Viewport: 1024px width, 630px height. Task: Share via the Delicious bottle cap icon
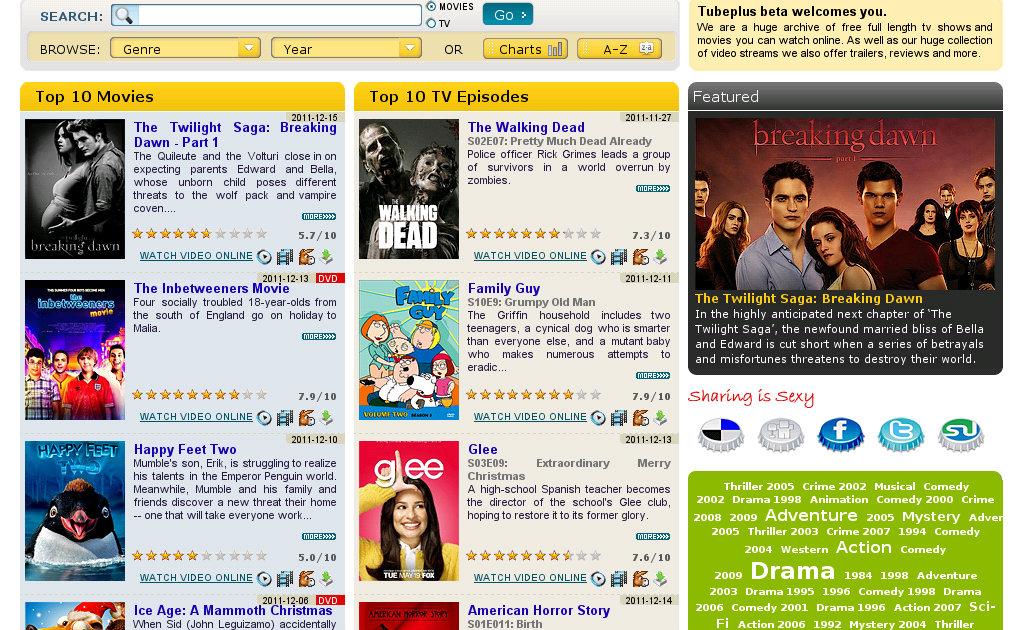point(721,435)
